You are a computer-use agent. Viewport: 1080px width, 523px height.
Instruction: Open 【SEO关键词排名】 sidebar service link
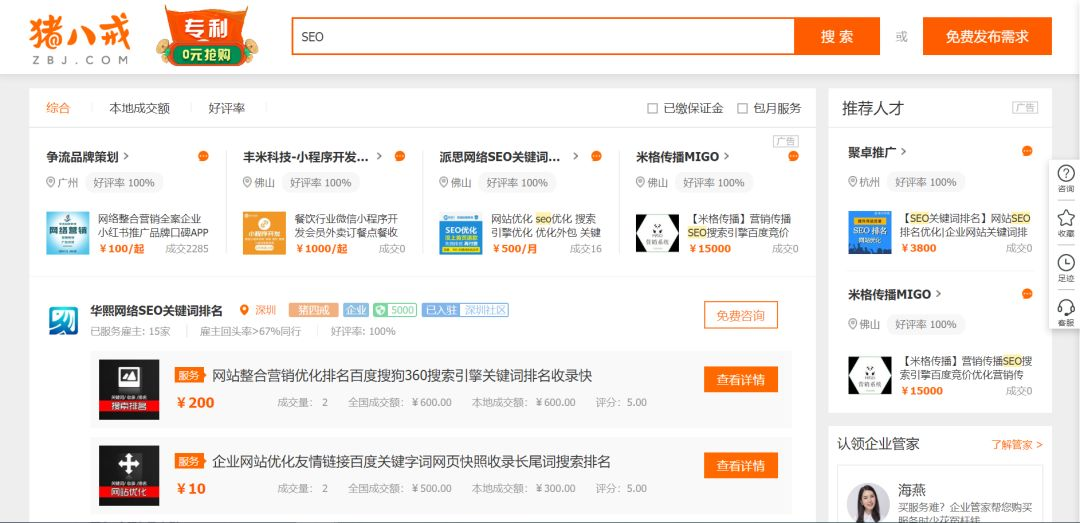tap(966, 225)
